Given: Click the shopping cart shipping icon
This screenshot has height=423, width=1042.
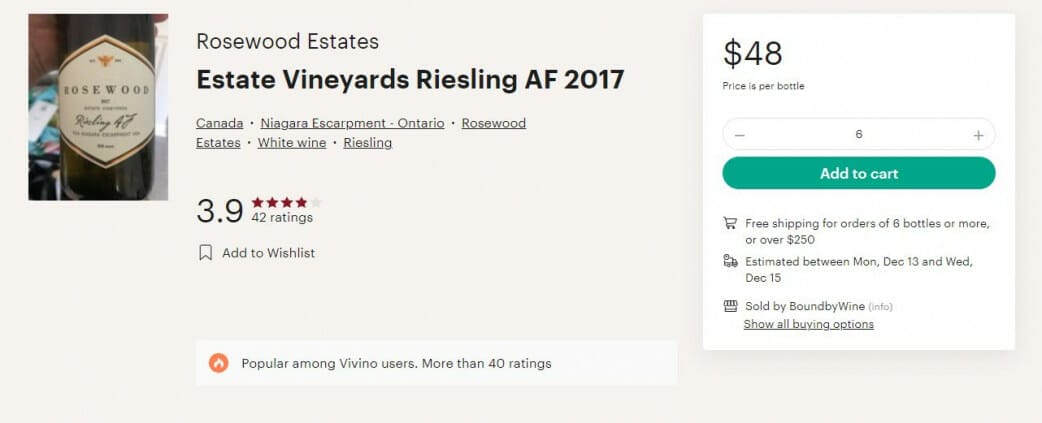Looking at the screenshot, I should point(730,223).
